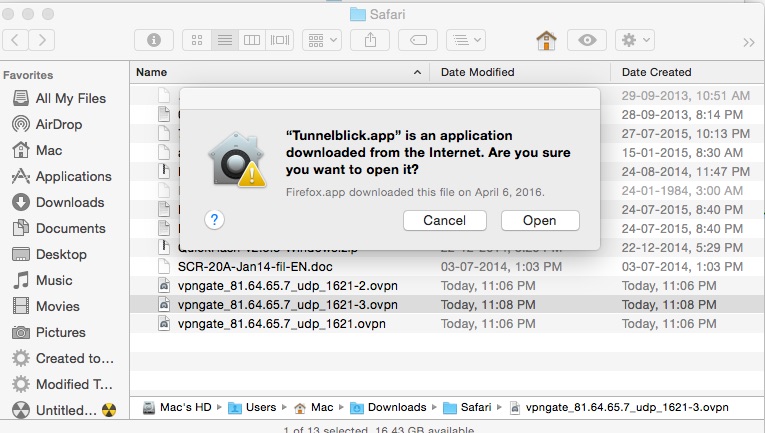Open the Action gear dropdown menu

[x=635, y=40]
